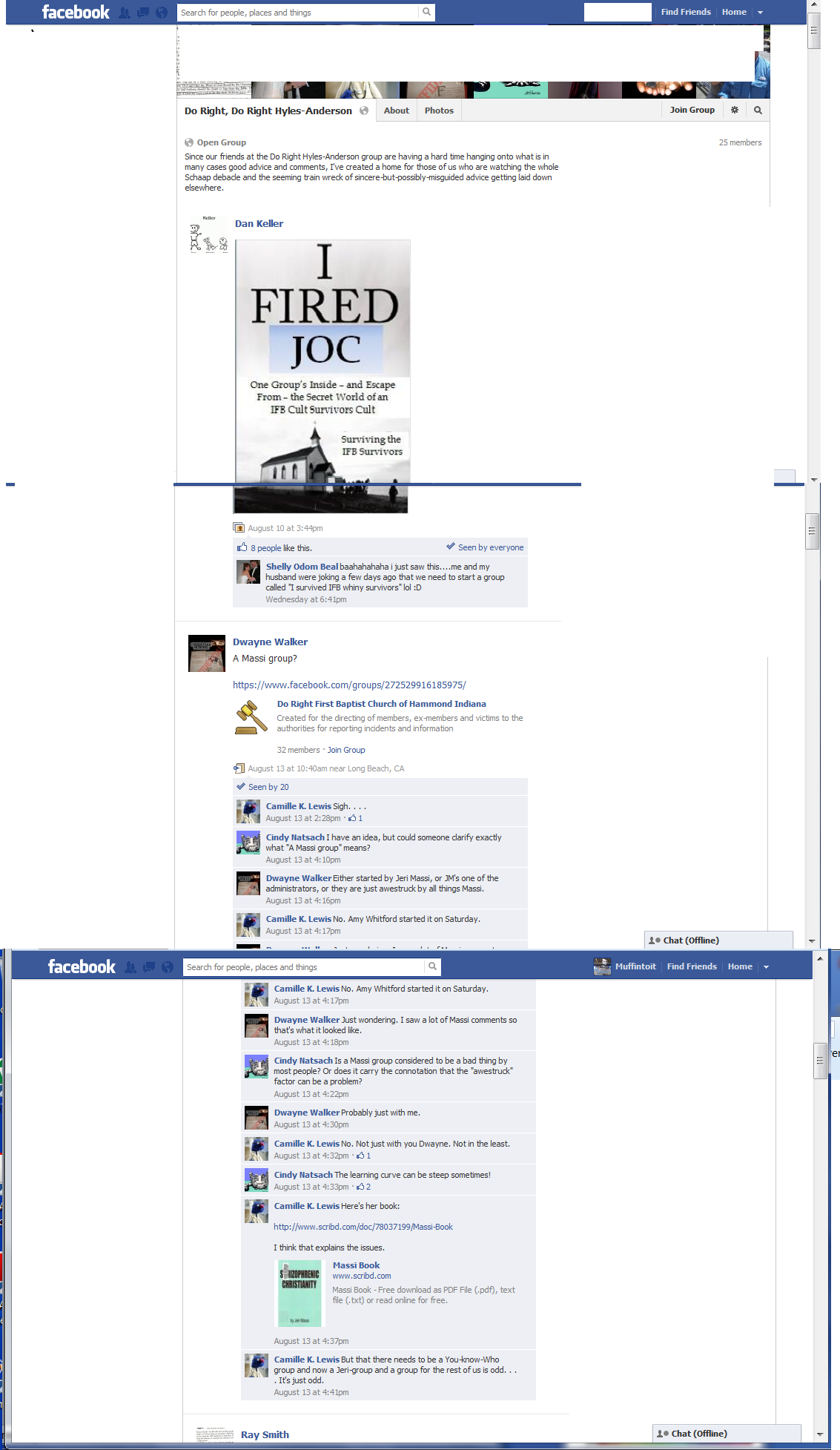Focus search box in the Muffintoit header

click(304, 967)
